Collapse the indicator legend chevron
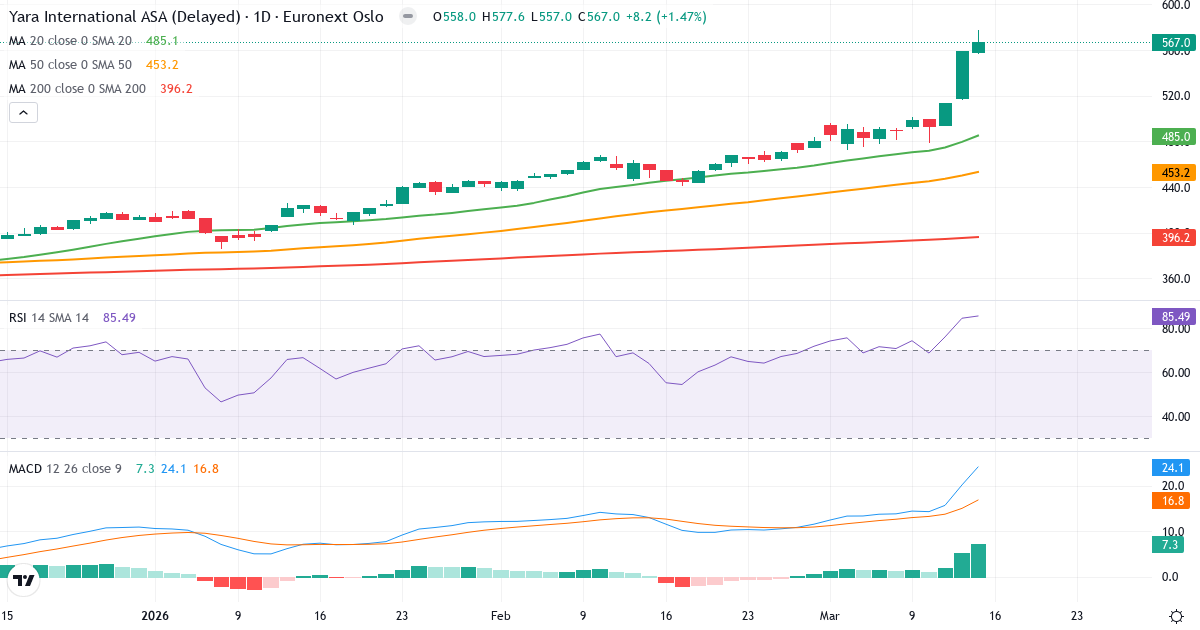This screenshot has width=1200, height=630. (x=23, y=113)
